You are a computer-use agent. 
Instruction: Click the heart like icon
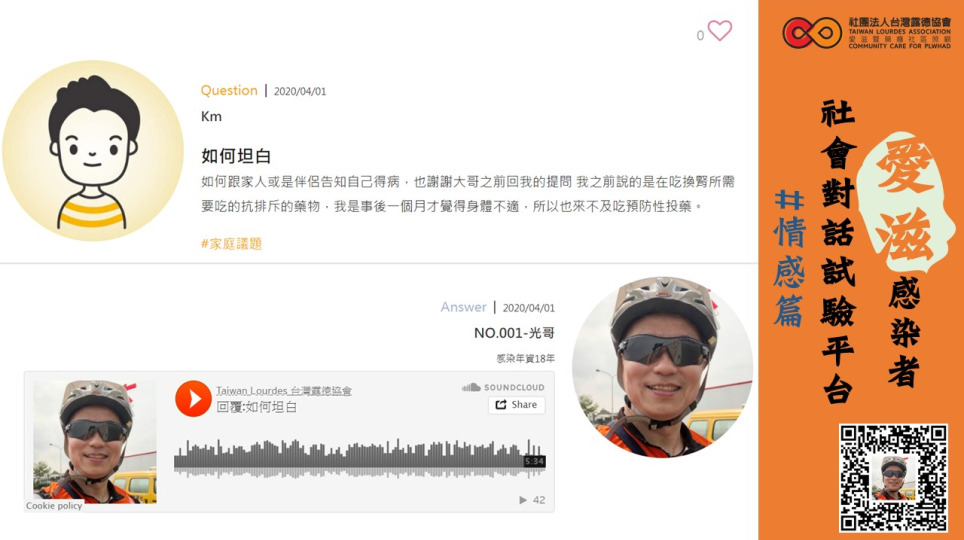click(720, 30)
